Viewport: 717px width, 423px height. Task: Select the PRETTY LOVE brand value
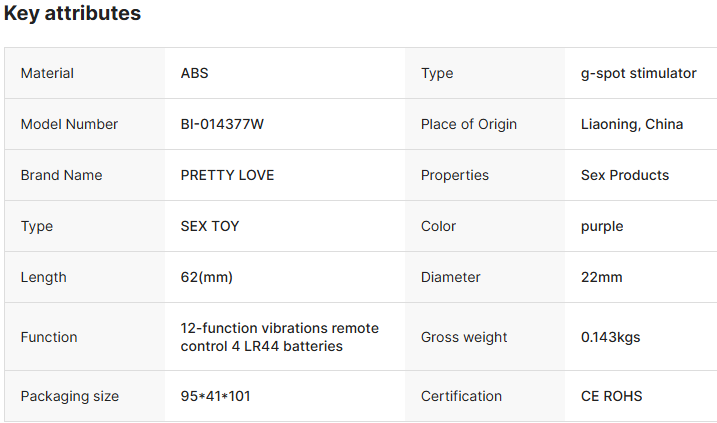pos(227,175)
